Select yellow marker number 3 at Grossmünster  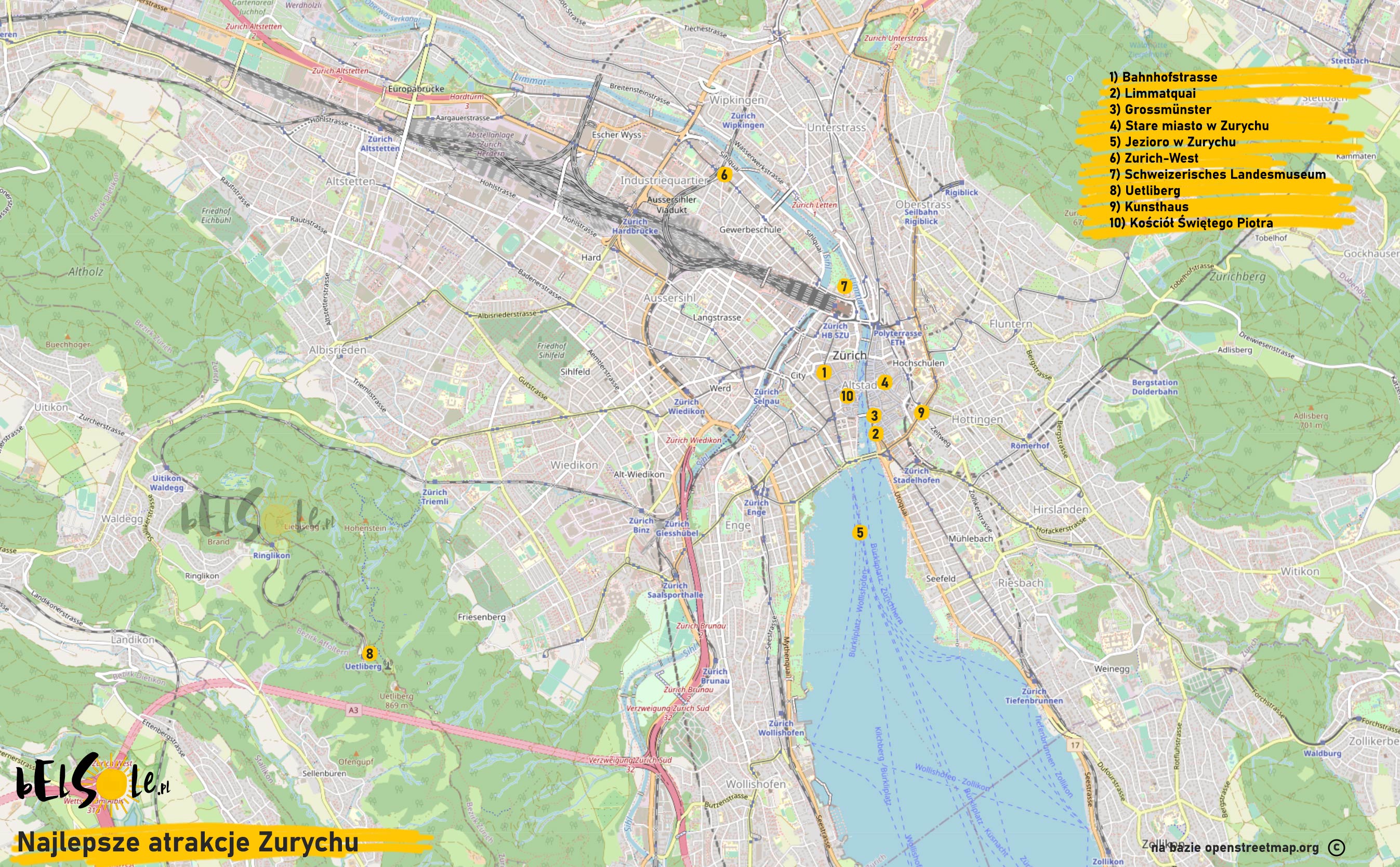pyautogui.click(x=874, y=415)
